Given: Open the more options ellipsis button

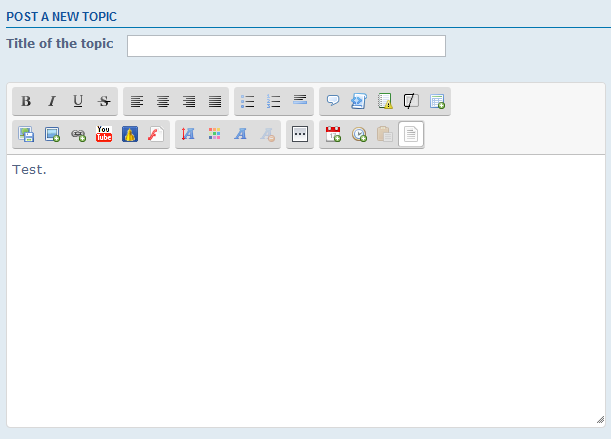Looking at the screenshot, I should pos(300,134).
